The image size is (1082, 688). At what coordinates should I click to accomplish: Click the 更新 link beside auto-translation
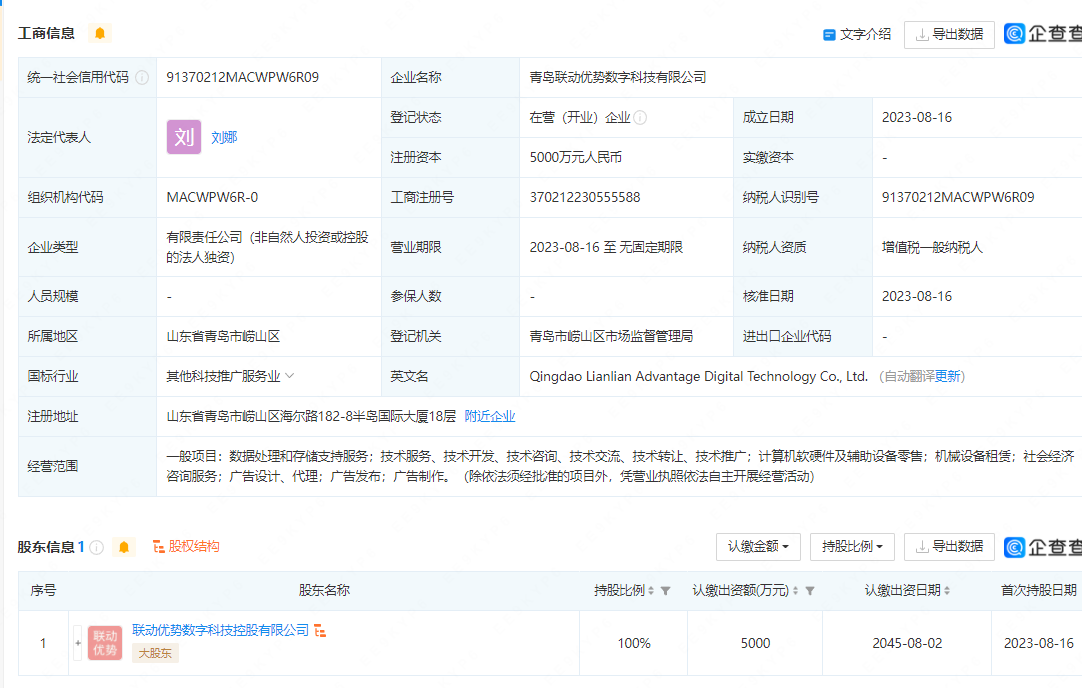947,376
